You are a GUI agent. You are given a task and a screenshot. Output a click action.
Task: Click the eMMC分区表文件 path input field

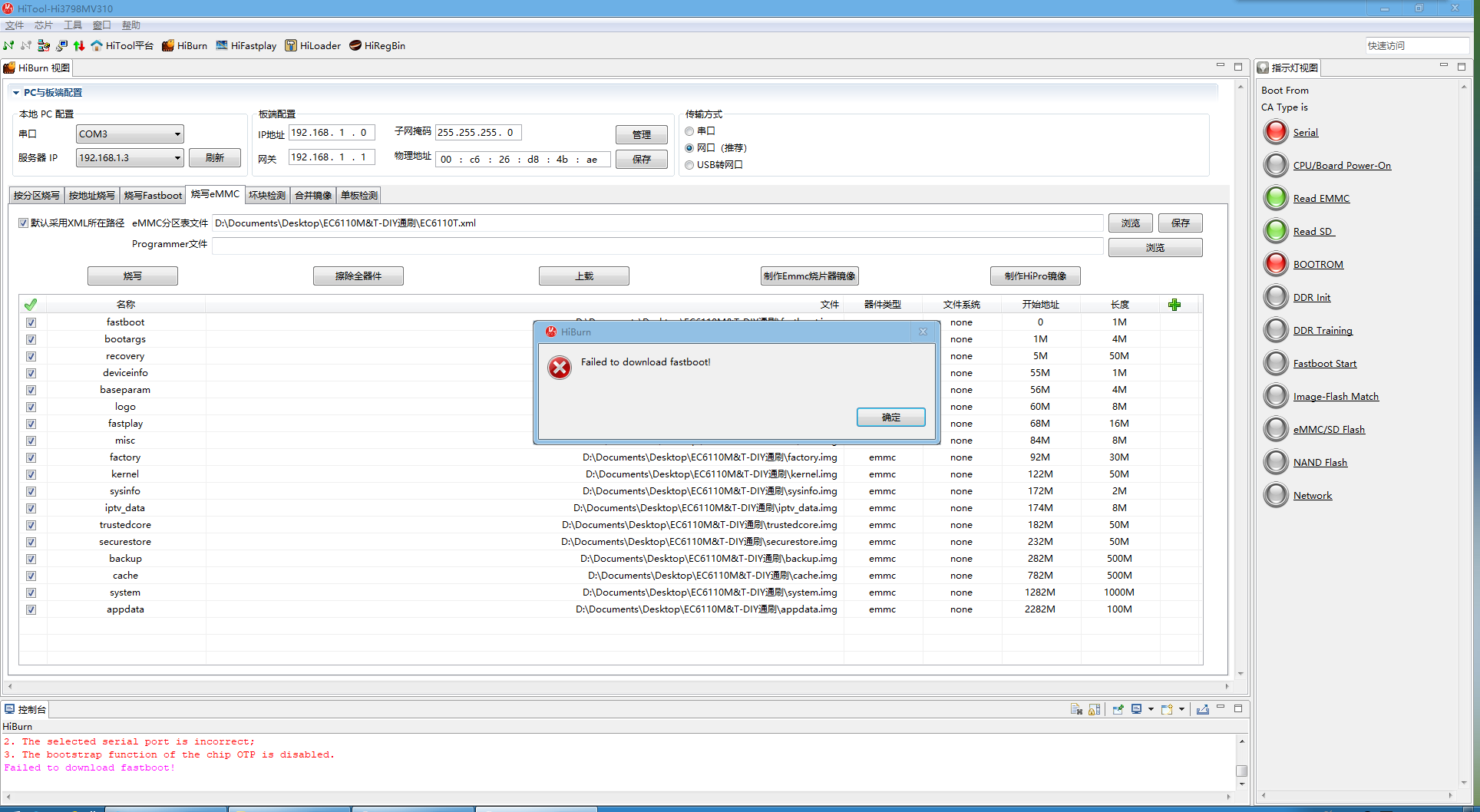[x=658, y=223]
